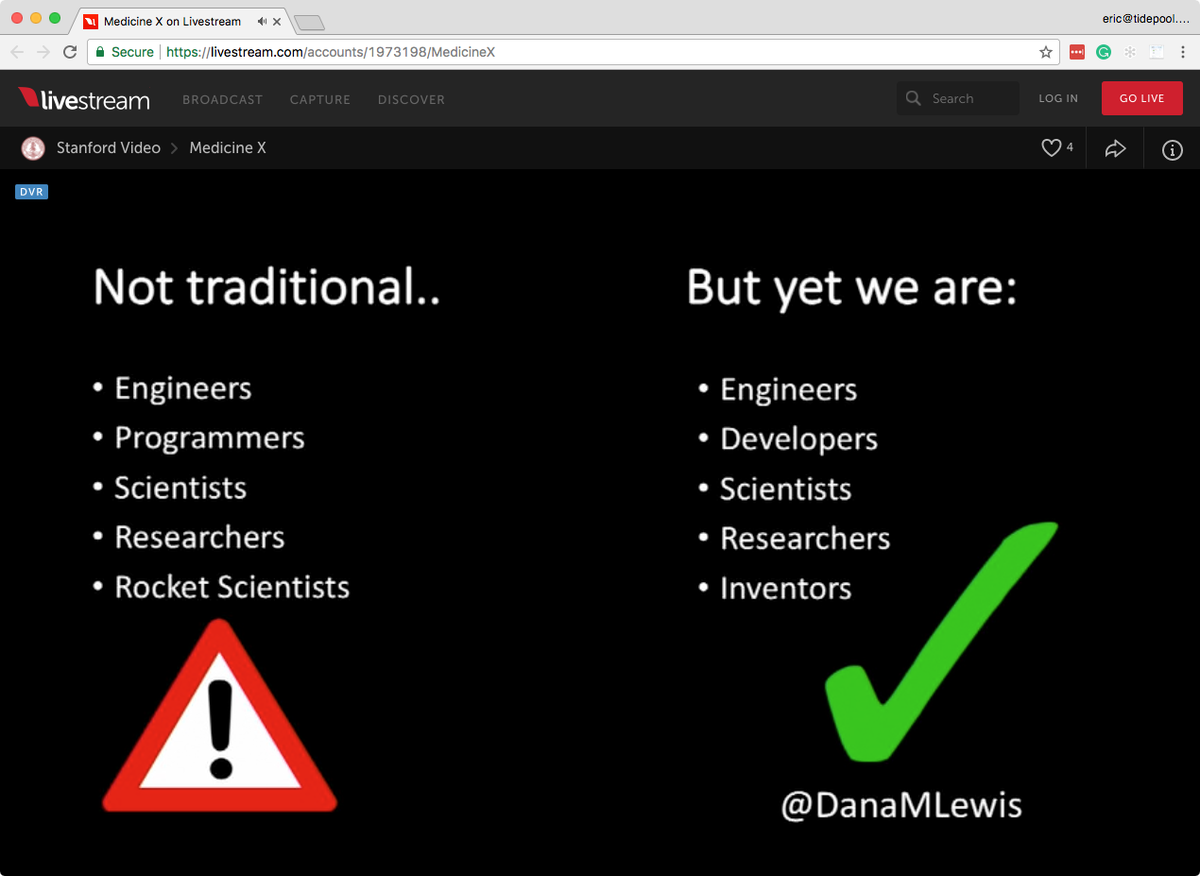Screen dimensions: 1200x876
Task: Click the white page extension icon
Action: tap(1156, 52)
